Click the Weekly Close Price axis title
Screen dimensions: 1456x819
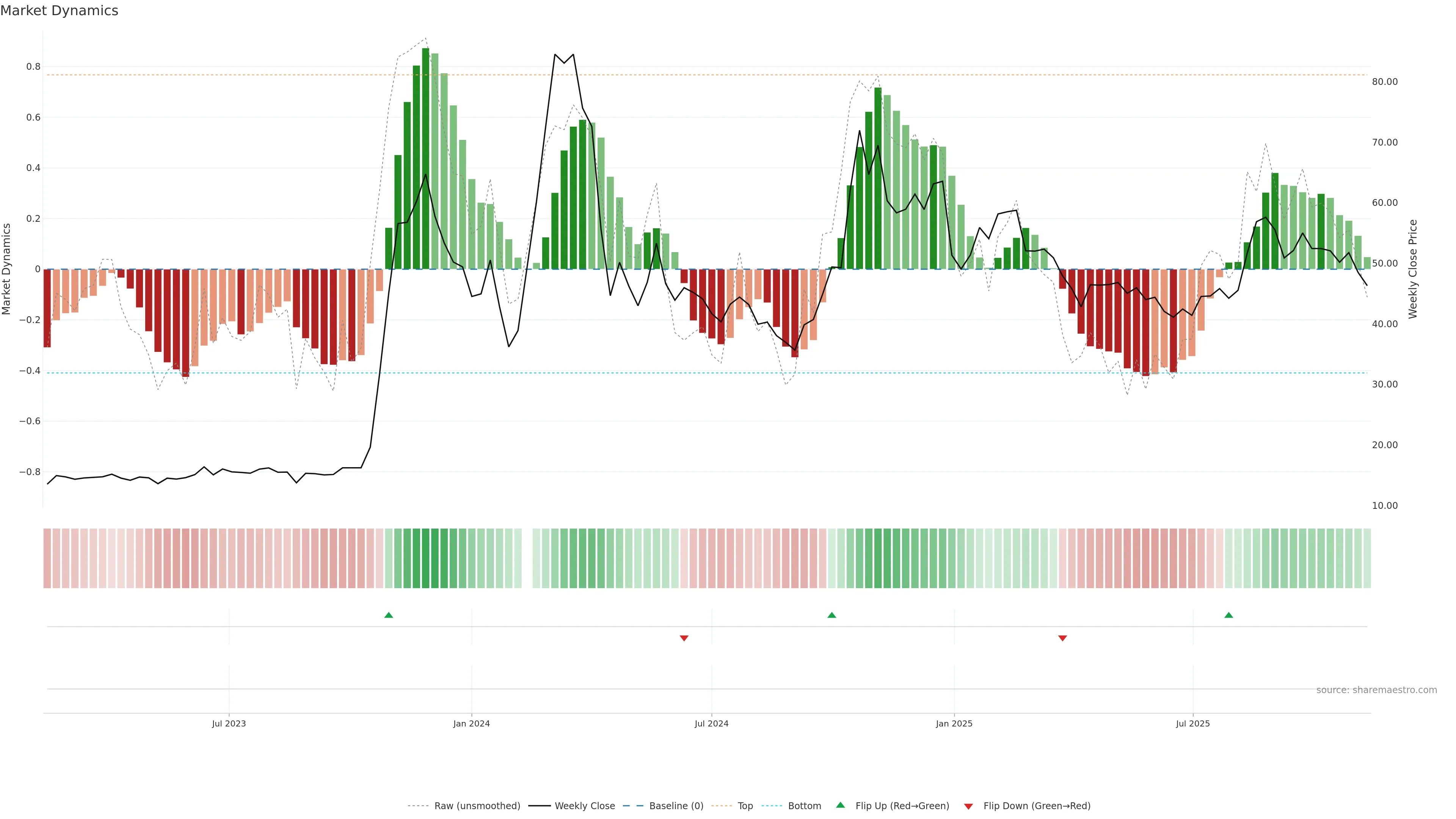click(1412, 269)
